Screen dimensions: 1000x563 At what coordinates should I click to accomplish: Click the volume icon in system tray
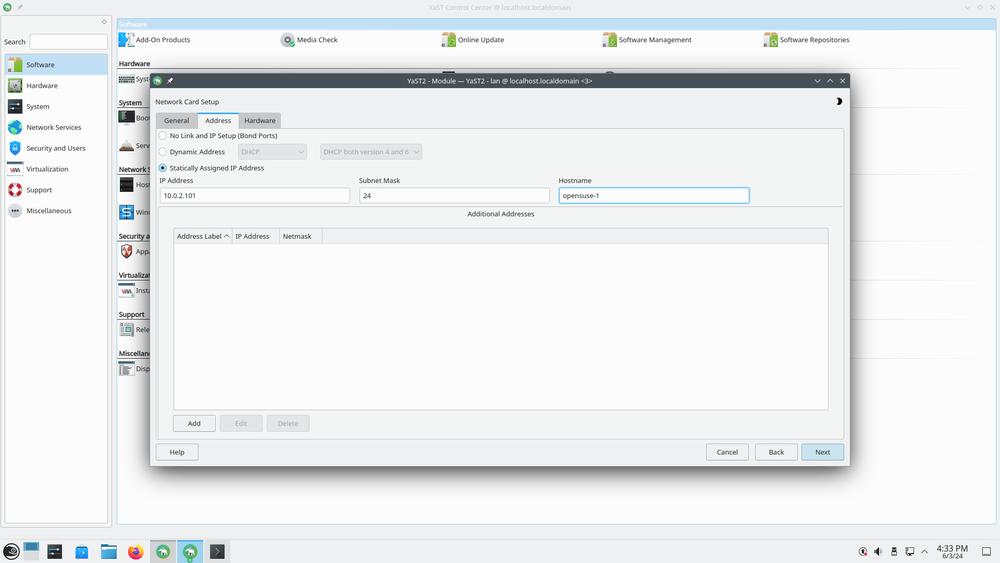pos(877,551)
